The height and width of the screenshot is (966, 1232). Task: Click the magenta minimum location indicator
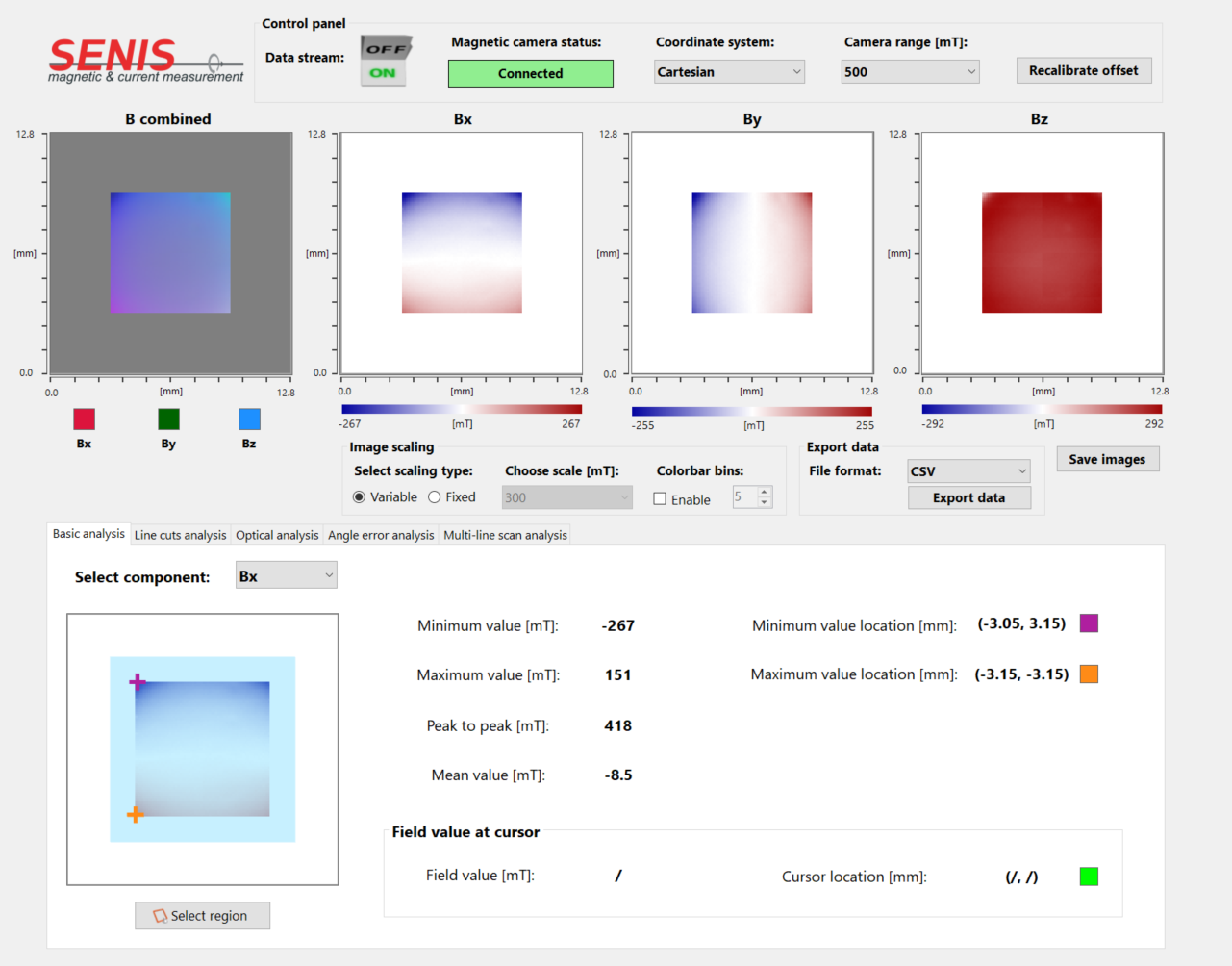(1089, 623)
